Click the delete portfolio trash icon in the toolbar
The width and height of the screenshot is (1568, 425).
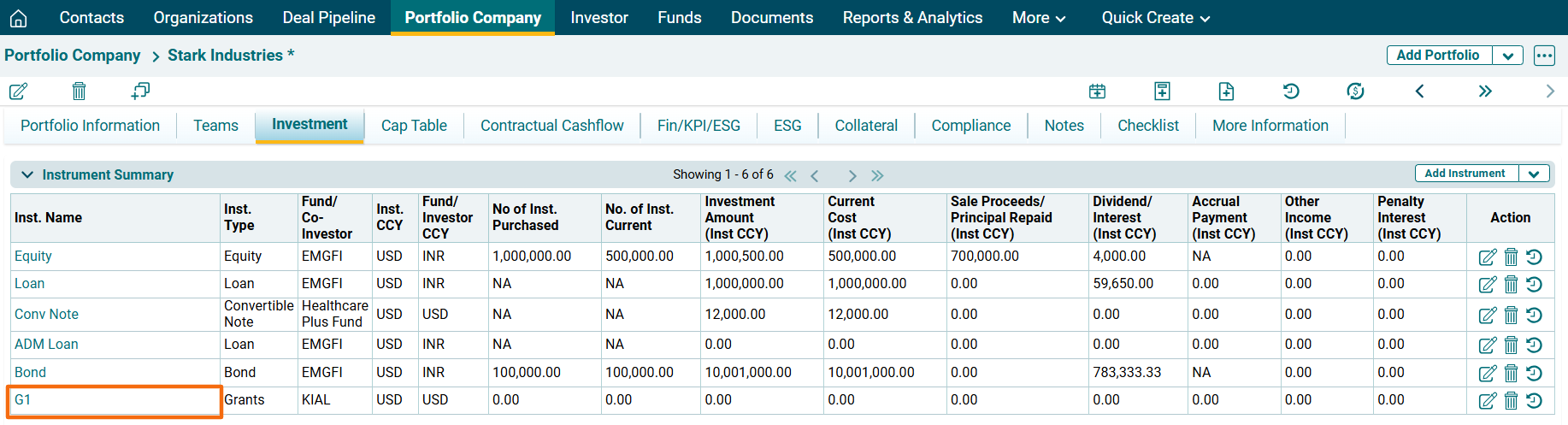pos(79,91)
